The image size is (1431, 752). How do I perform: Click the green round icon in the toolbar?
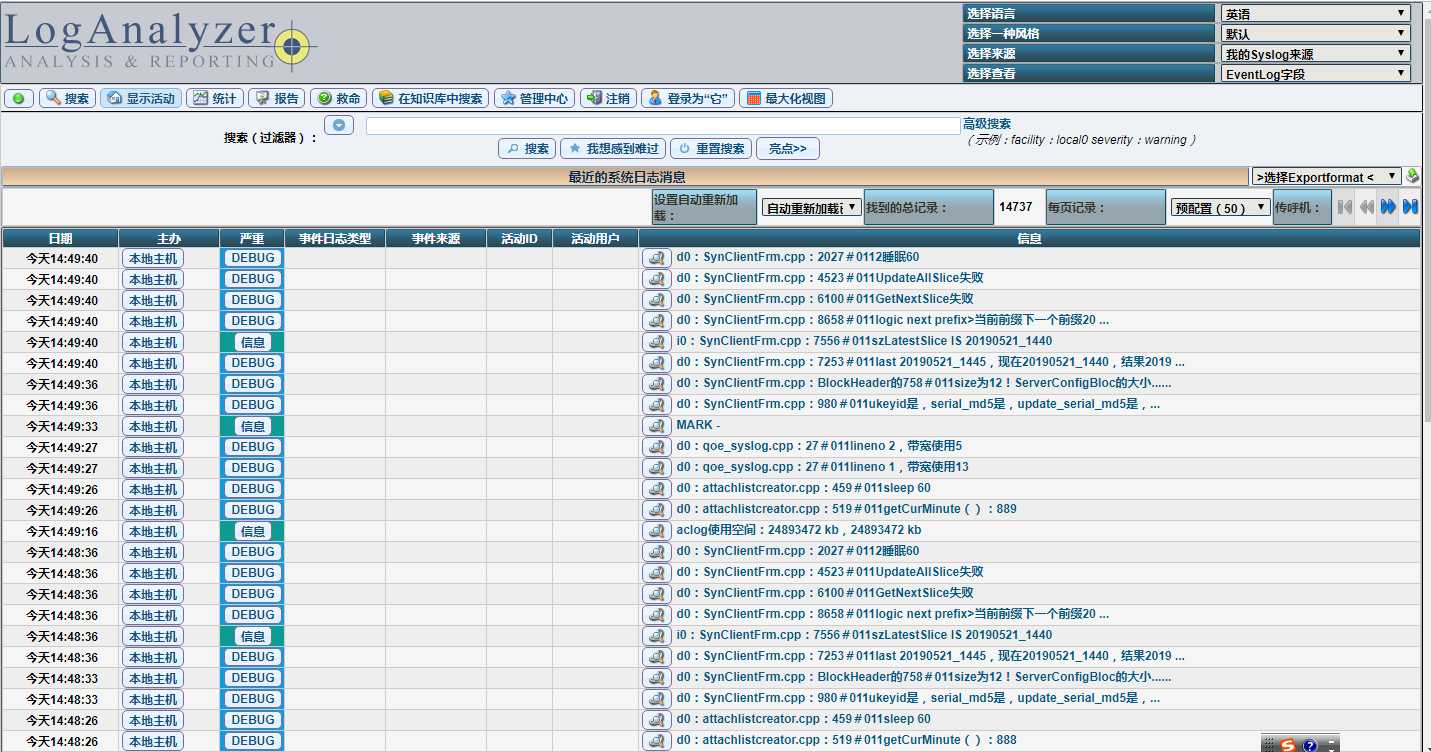[x=19, y=98]
